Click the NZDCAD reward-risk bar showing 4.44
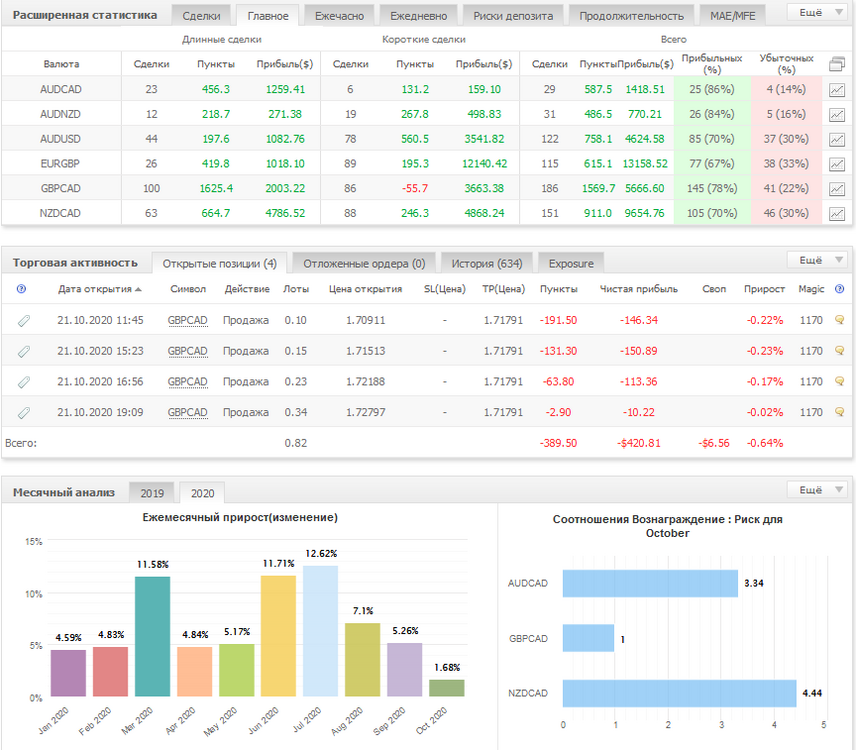The width and height of the screenshot is (856, 750). (679, 693)
